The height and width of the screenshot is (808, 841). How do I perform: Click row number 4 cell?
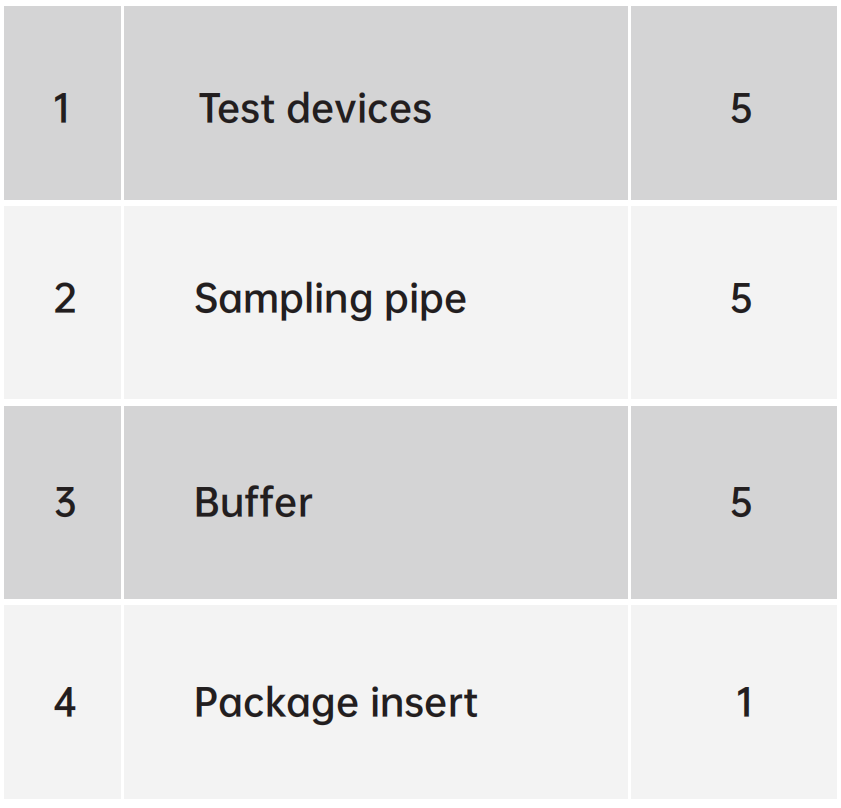64,703
